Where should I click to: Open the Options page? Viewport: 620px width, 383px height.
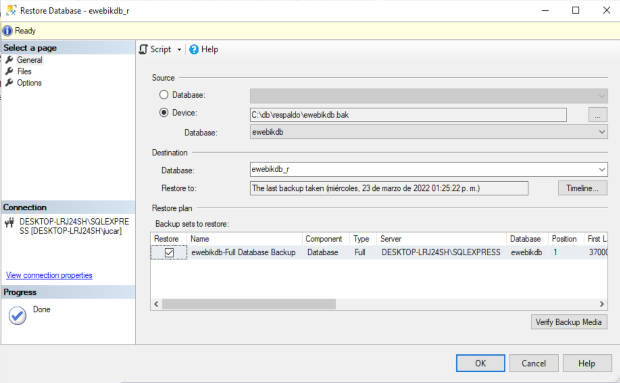[x=29, y=83]
